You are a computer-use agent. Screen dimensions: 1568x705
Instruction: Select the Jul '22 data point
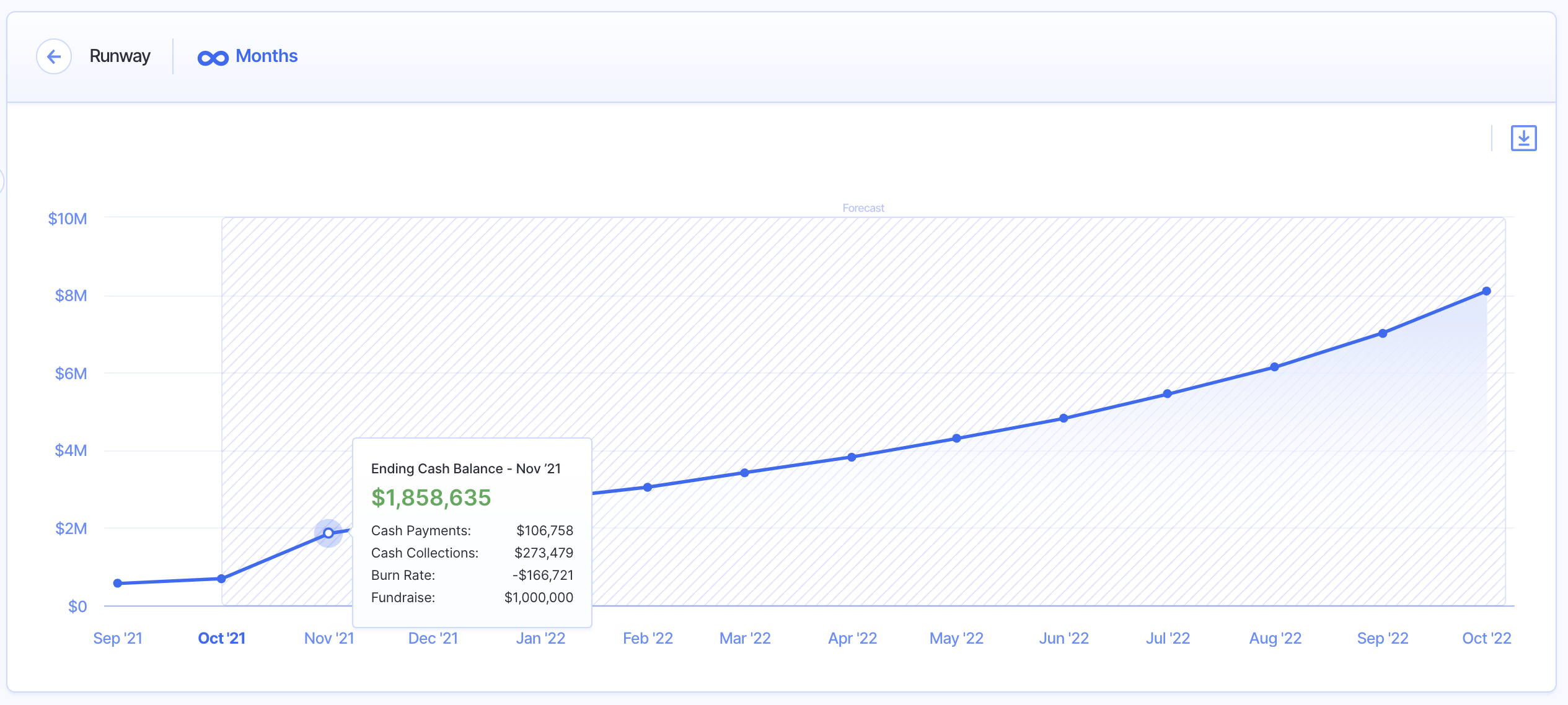(1168, 394)
